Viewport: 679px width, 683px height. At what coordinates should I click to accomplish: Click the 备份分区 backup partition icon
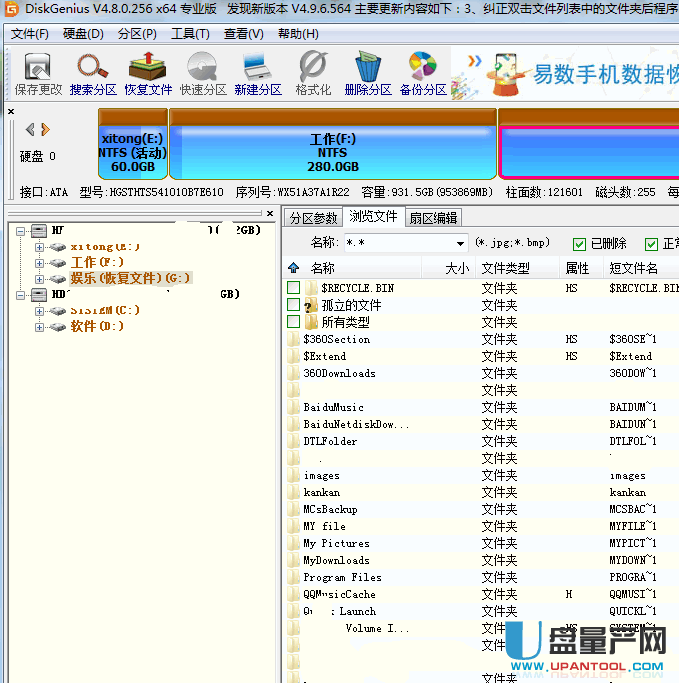pyautogui.click(x=423, y=74)
